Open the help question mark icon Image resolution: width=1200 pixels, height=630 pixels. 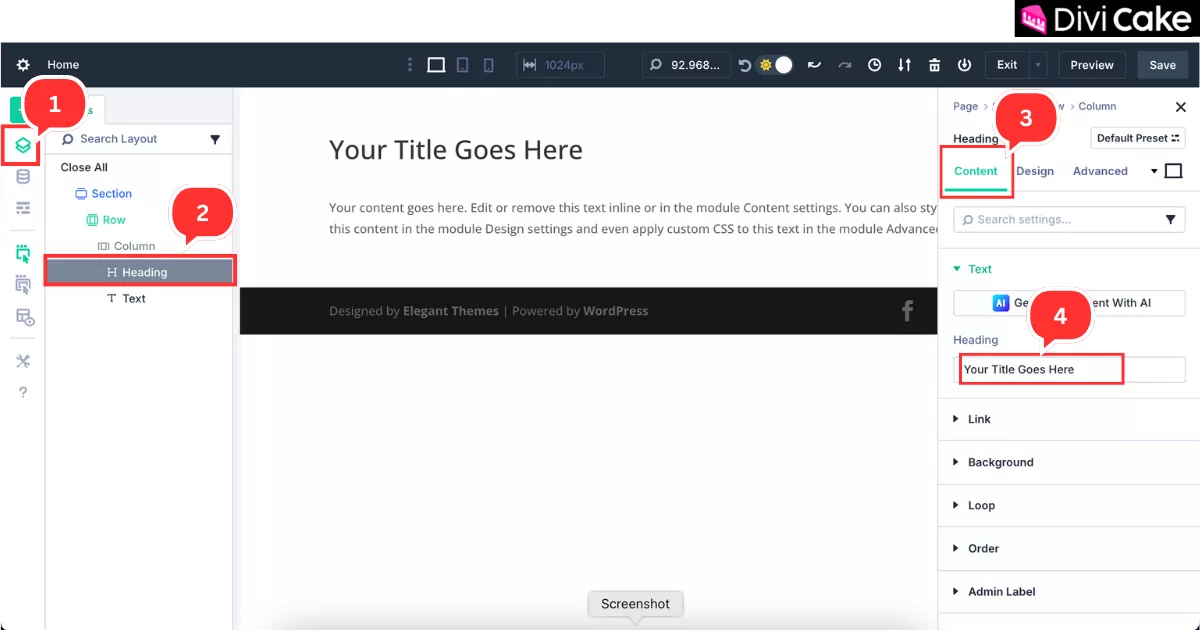coord(23,392)
